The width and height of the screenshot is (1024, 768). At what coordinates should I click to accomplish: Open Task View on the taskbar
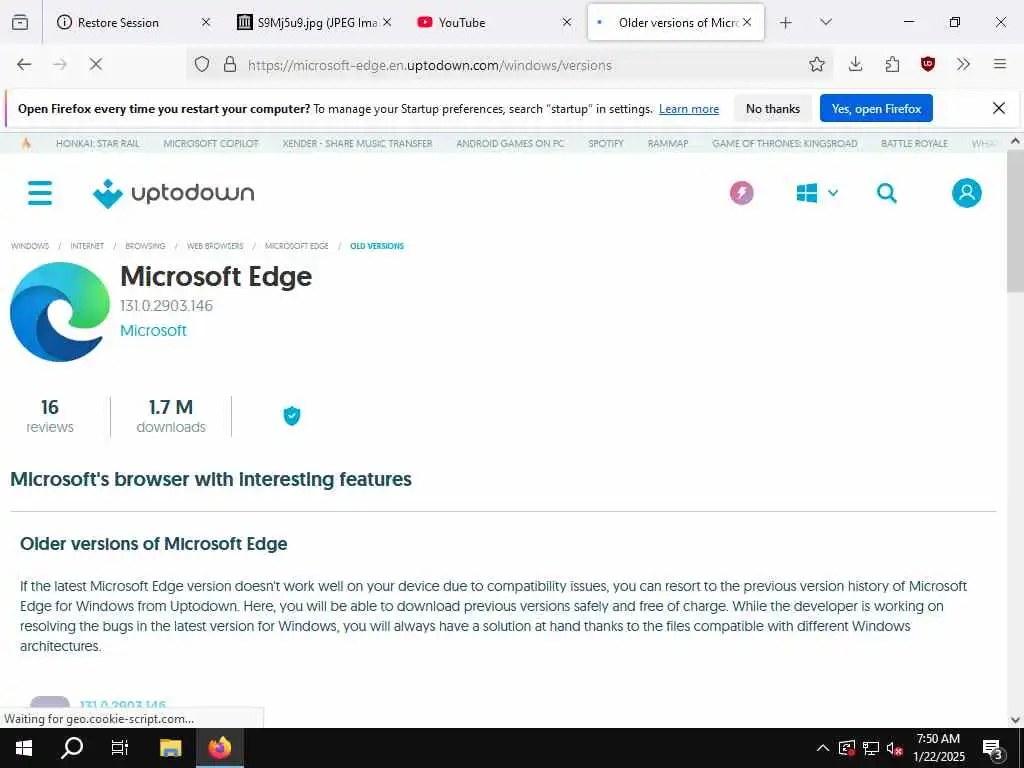120,748
